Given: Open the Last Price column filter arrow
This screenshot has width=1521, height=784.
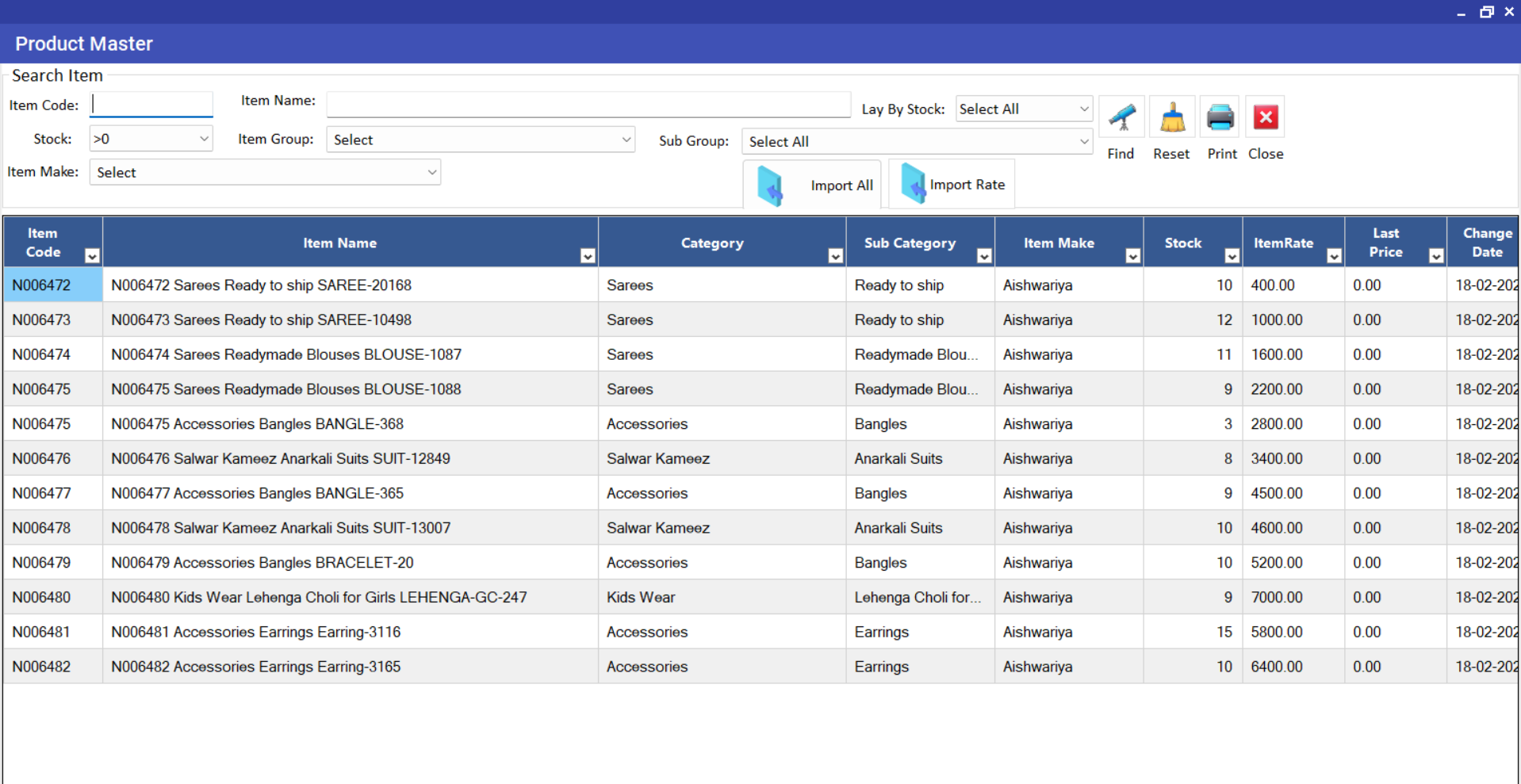Looking at the screenshot, I should 1436,255.
